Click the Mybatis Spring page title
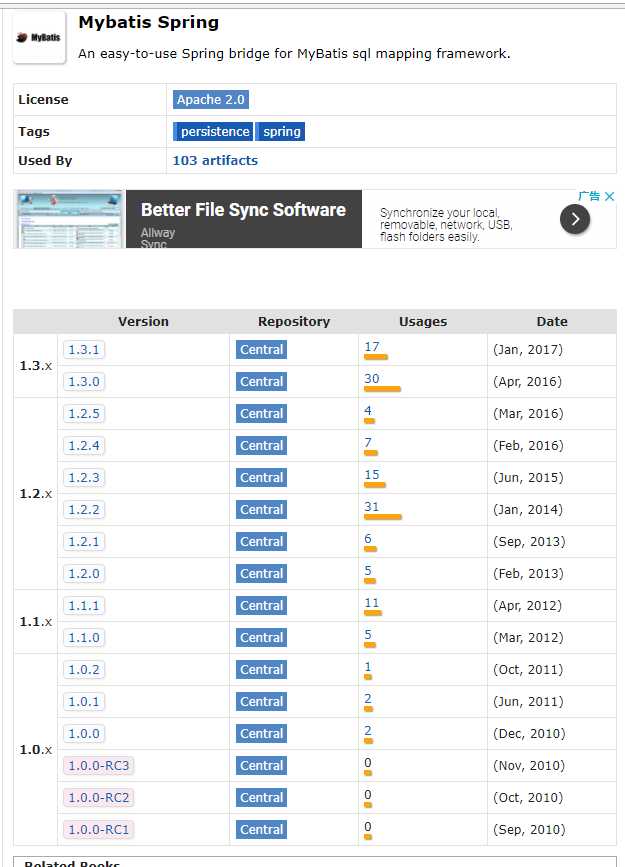Image resolution: width=625 pixels, height=867 pixels. tap(149, 23)
